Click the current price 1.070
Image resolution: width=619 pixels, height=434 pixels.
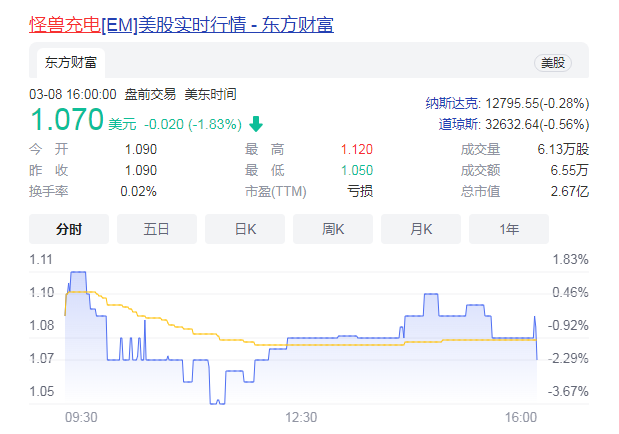point(67,119)
